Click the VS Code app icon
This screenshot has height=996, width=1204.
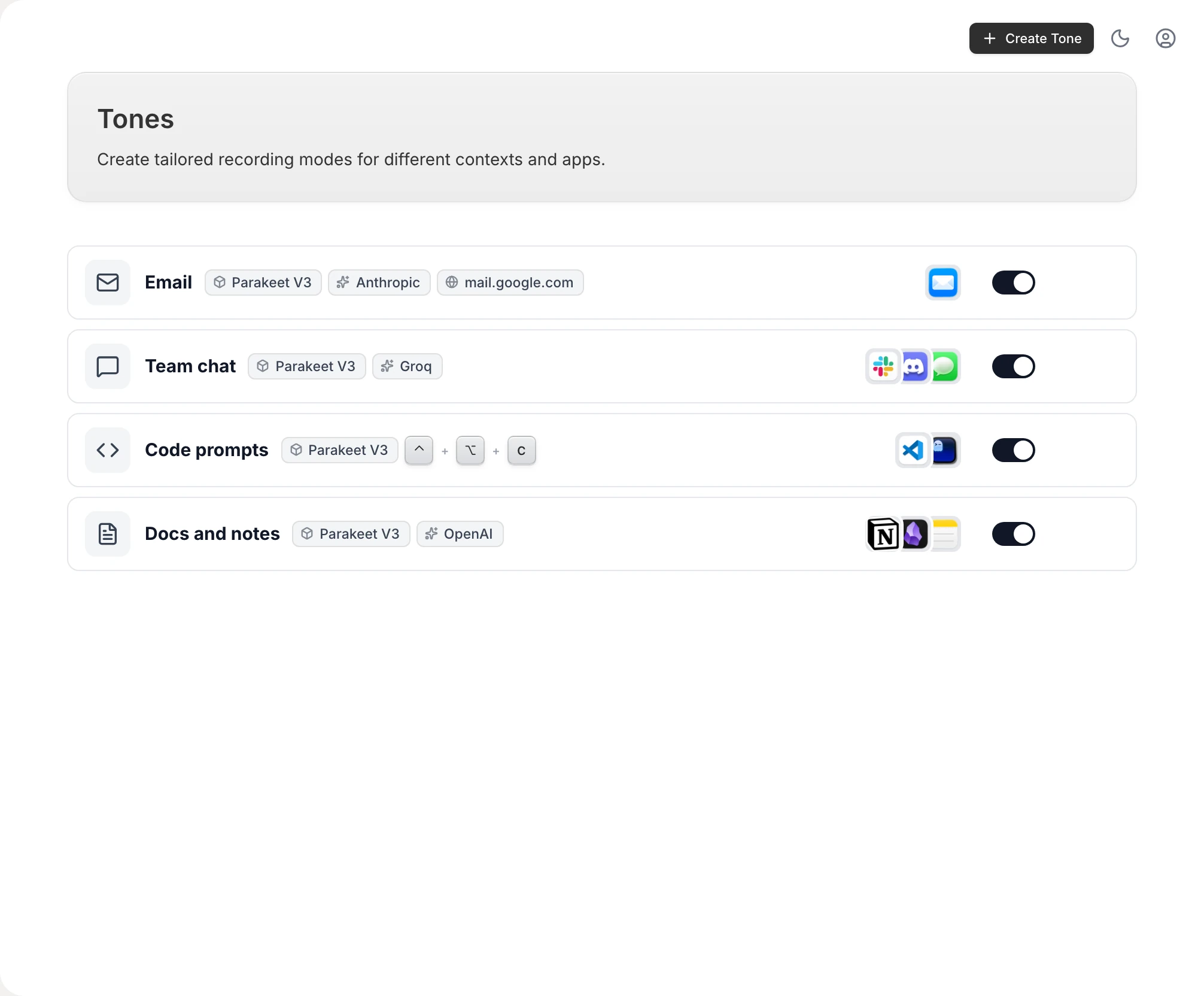click(x=913, y=450)
